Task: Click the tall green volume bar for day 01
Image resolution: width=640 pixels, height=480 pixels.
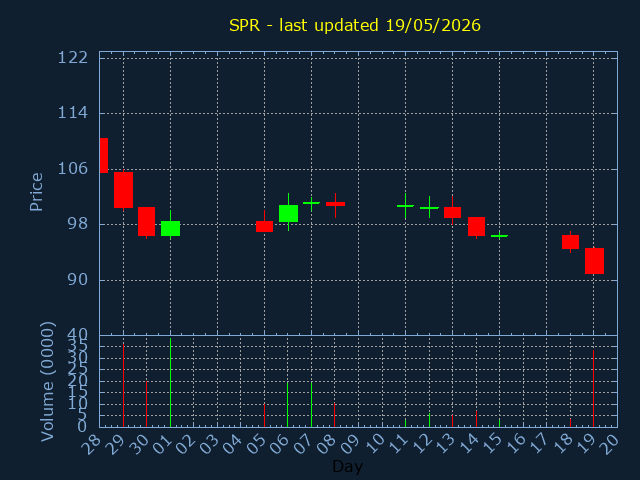Action: [x=171, y=382]
